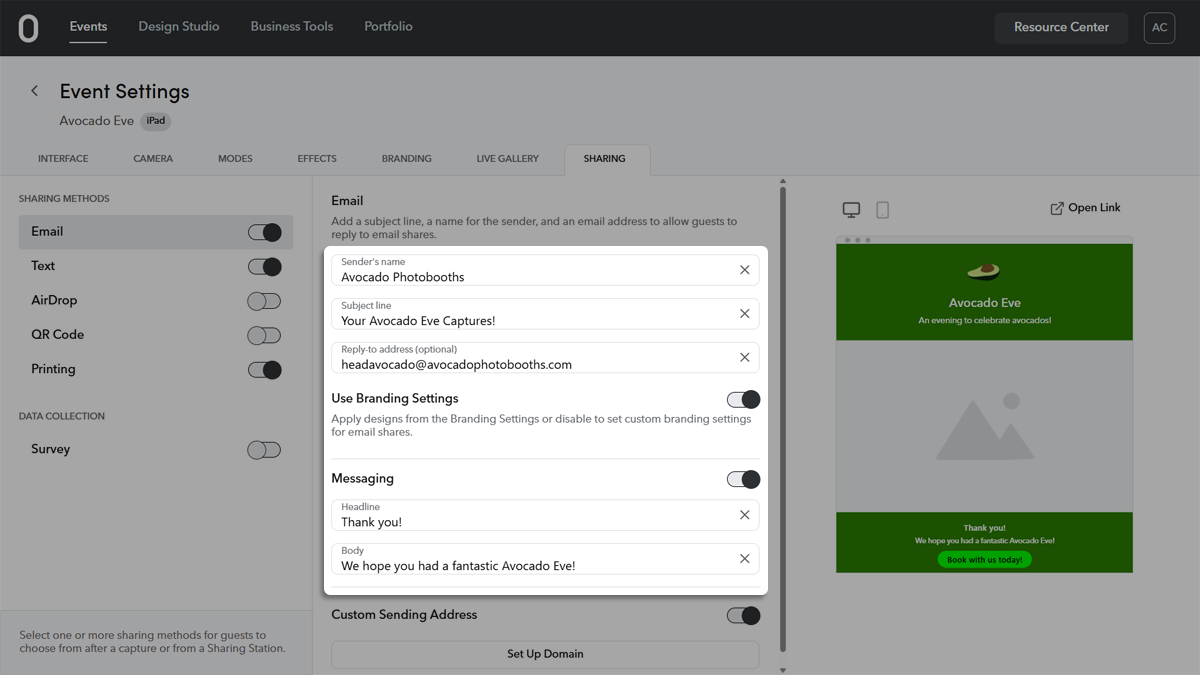Screen dimensions: 1200x675
Task: Disable the Text sharing toggle
Action: pos(264,267)
